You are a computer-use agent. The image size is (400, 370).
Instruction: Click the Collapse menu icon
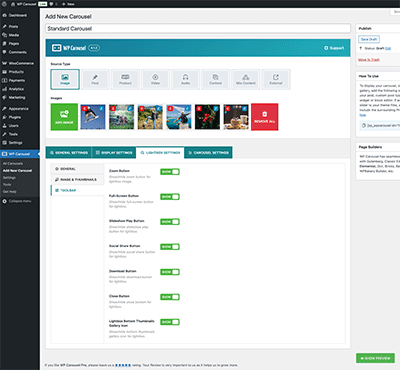click(4, 201)
